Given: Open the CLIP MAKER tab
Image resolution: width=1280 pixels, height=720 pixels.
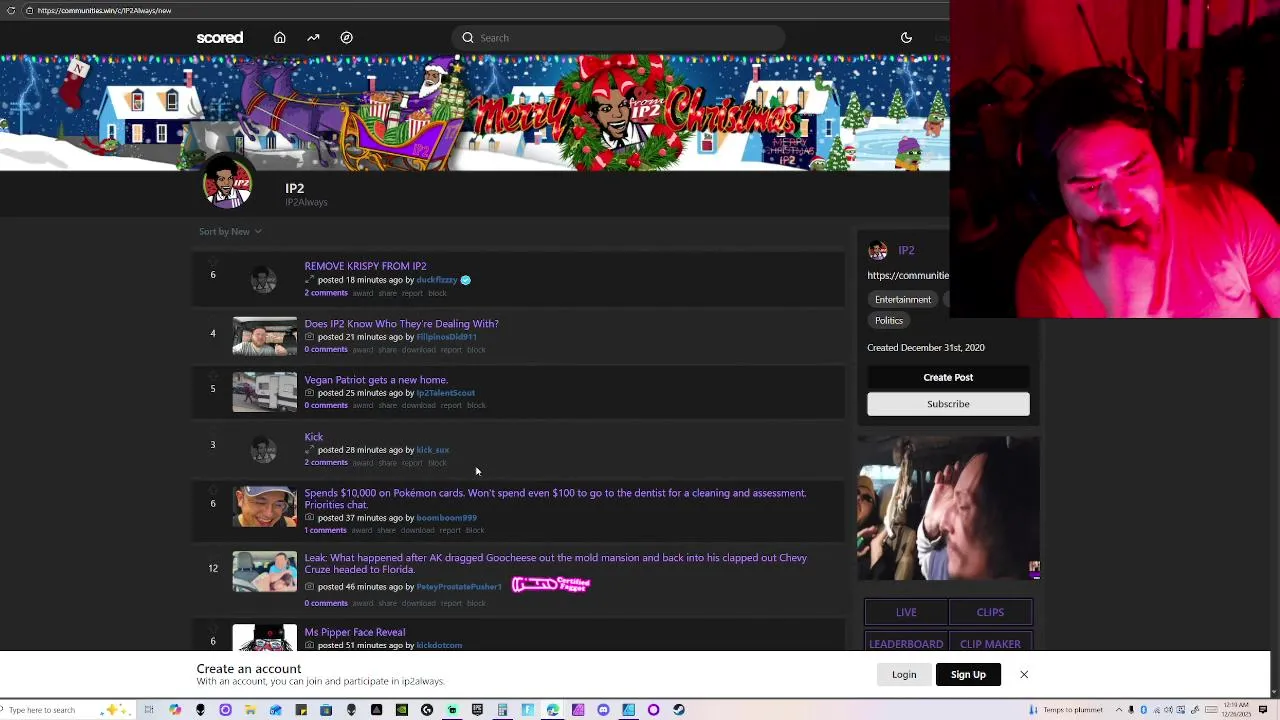Looking at the screenshot, I should [990, 644].
